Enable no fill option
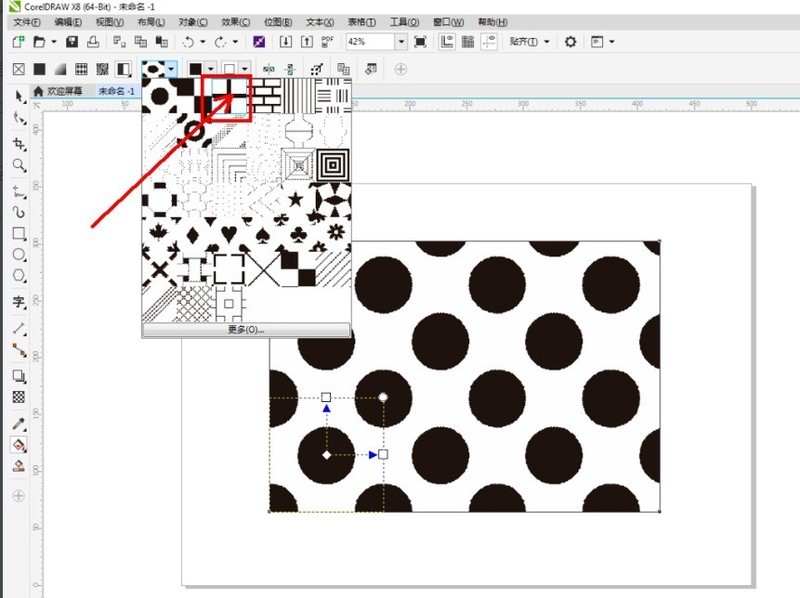Screen dimensions: 800x598 tap(18, 69)
